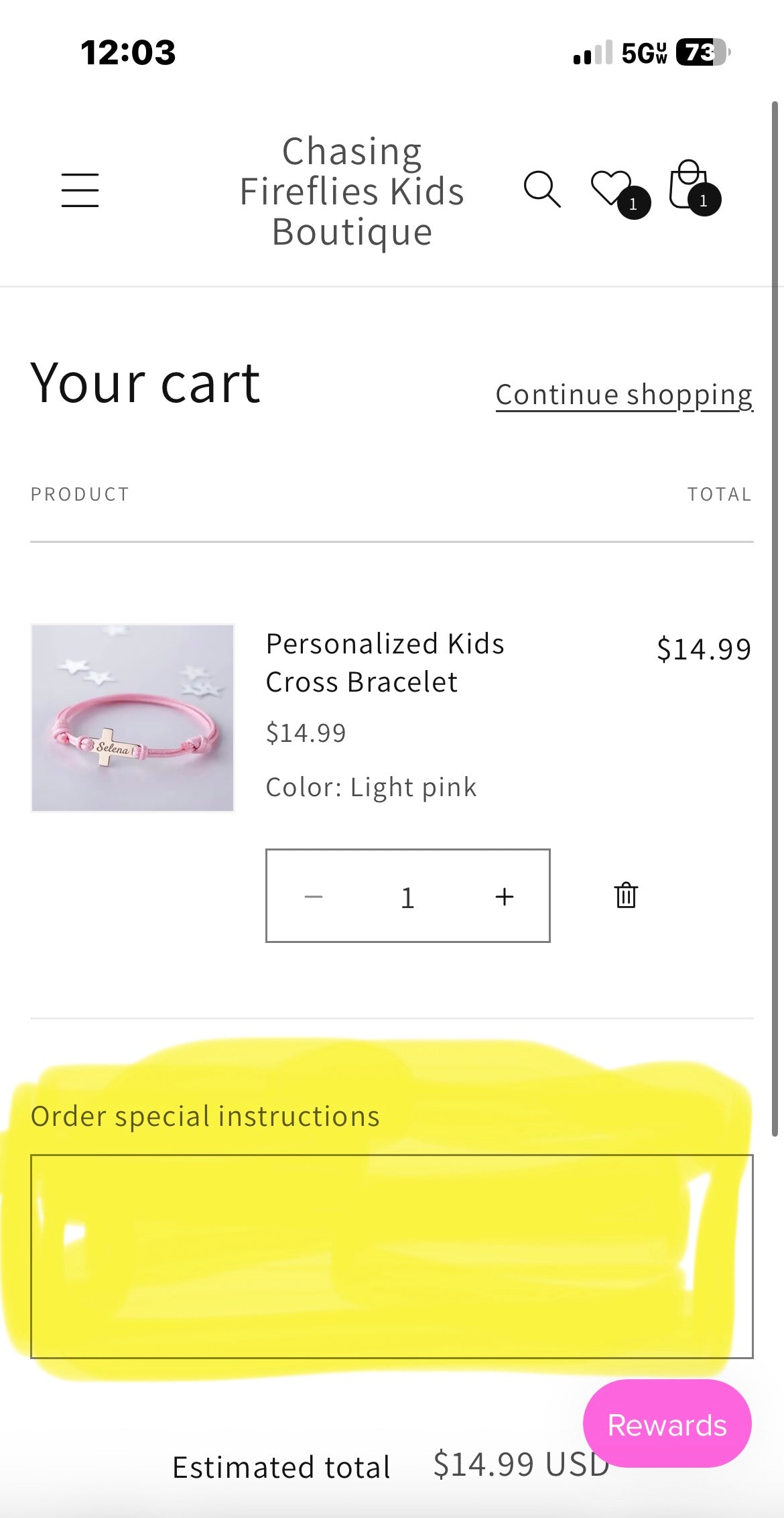
Task: Click the cart count badge showing 1
Action: point(704,200)
